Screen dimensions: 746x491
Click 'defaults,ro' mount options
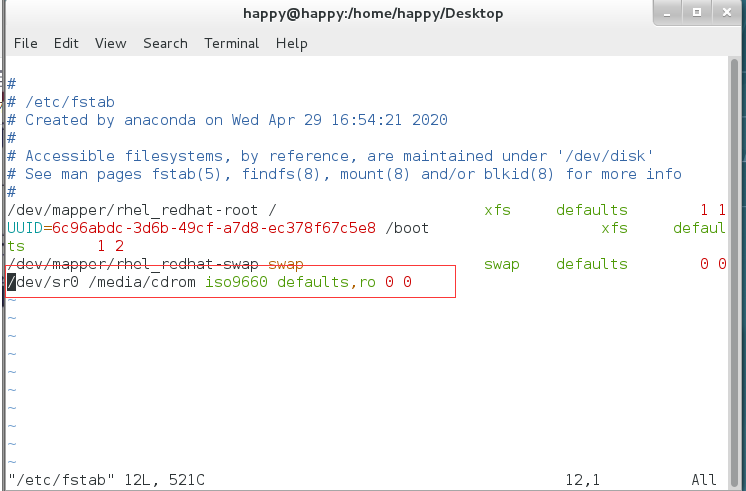tap(326, 282)
